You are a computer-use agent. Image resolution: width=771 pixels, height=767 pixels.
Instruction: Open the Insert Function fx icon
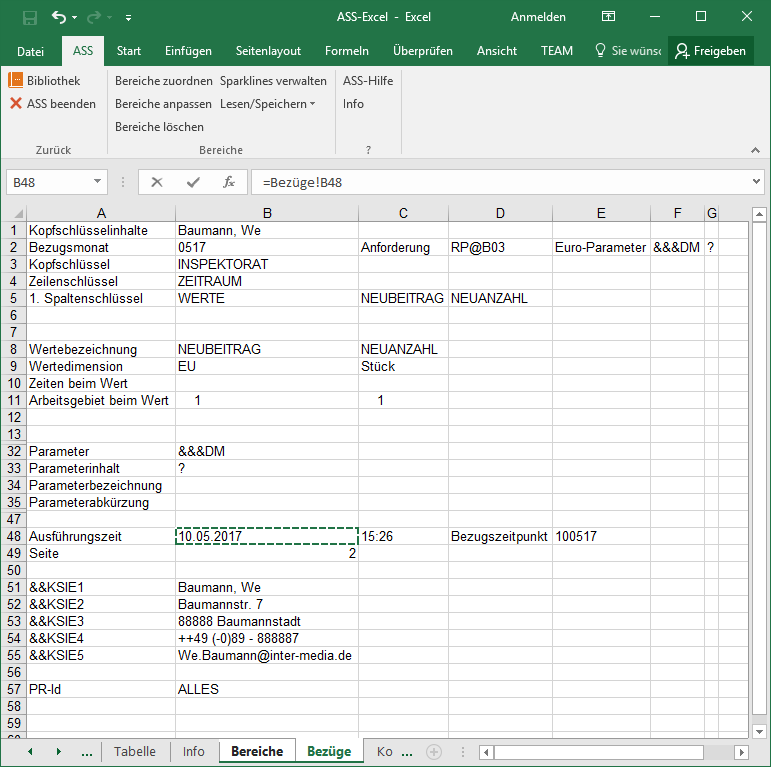point(228,182)
